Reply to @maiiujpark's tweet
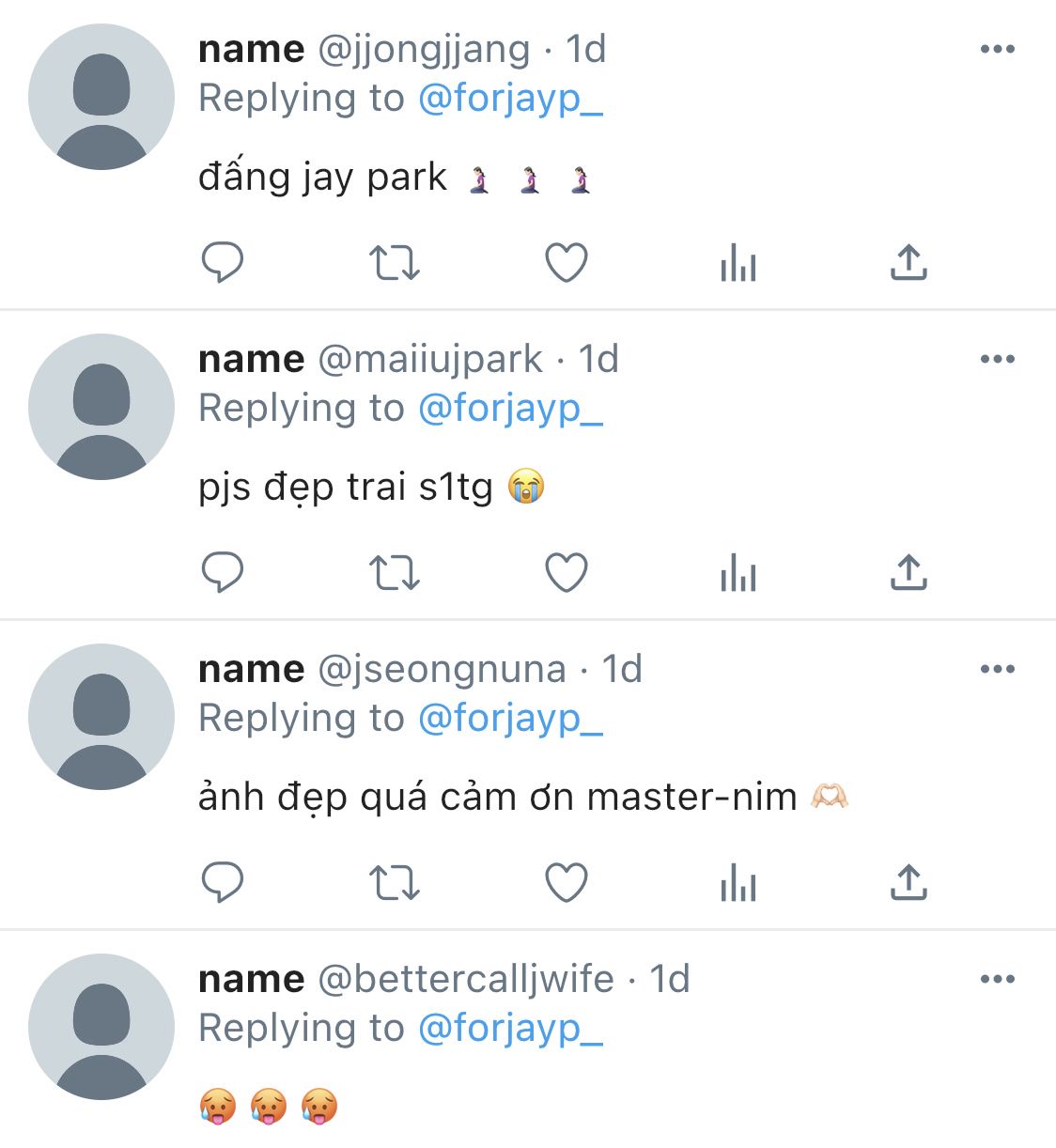This screenshot has width=1056, height=1148. (x=223, y=572)
